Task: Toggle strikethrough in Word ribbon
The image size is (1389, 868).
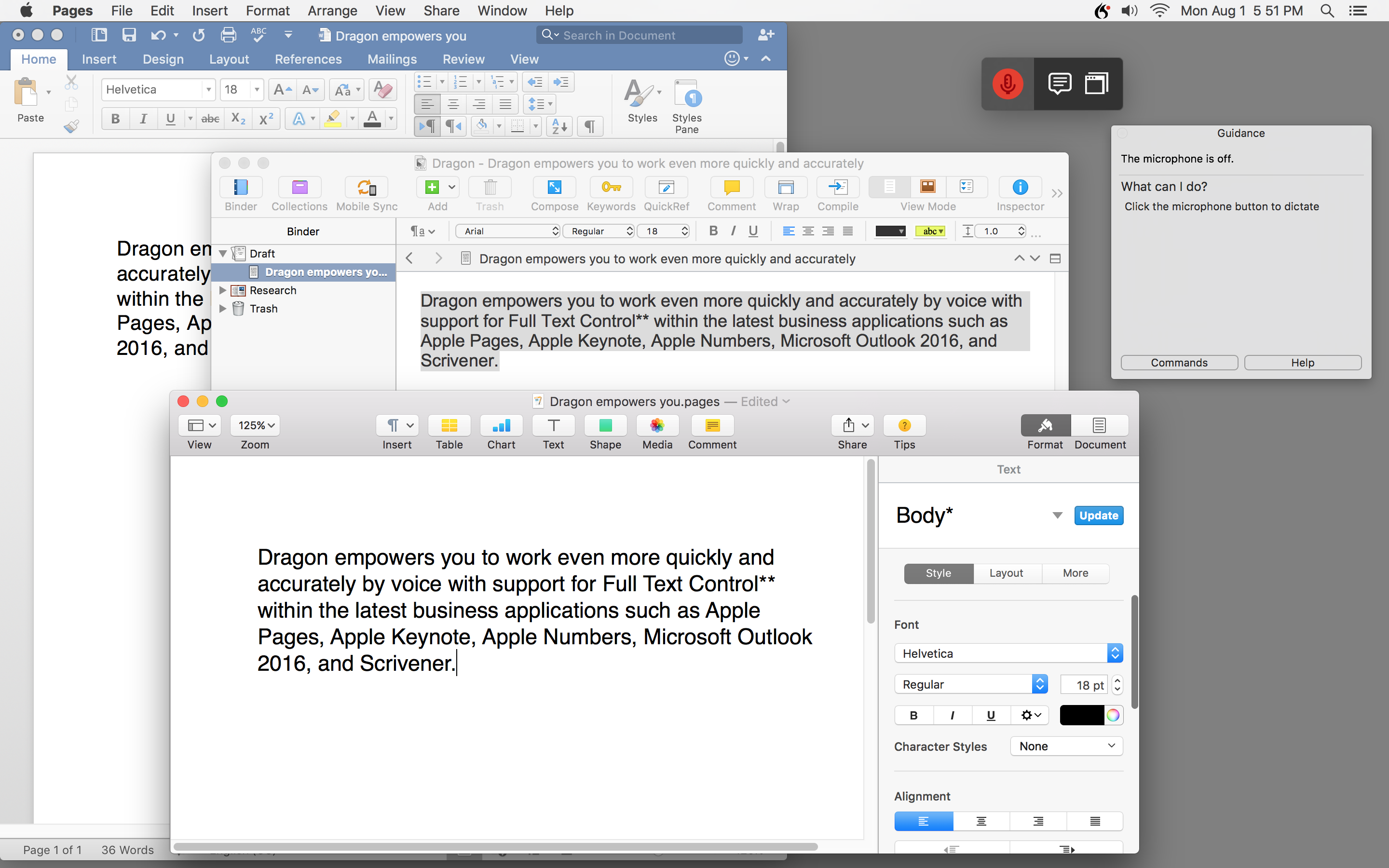Action: point(210,119)
